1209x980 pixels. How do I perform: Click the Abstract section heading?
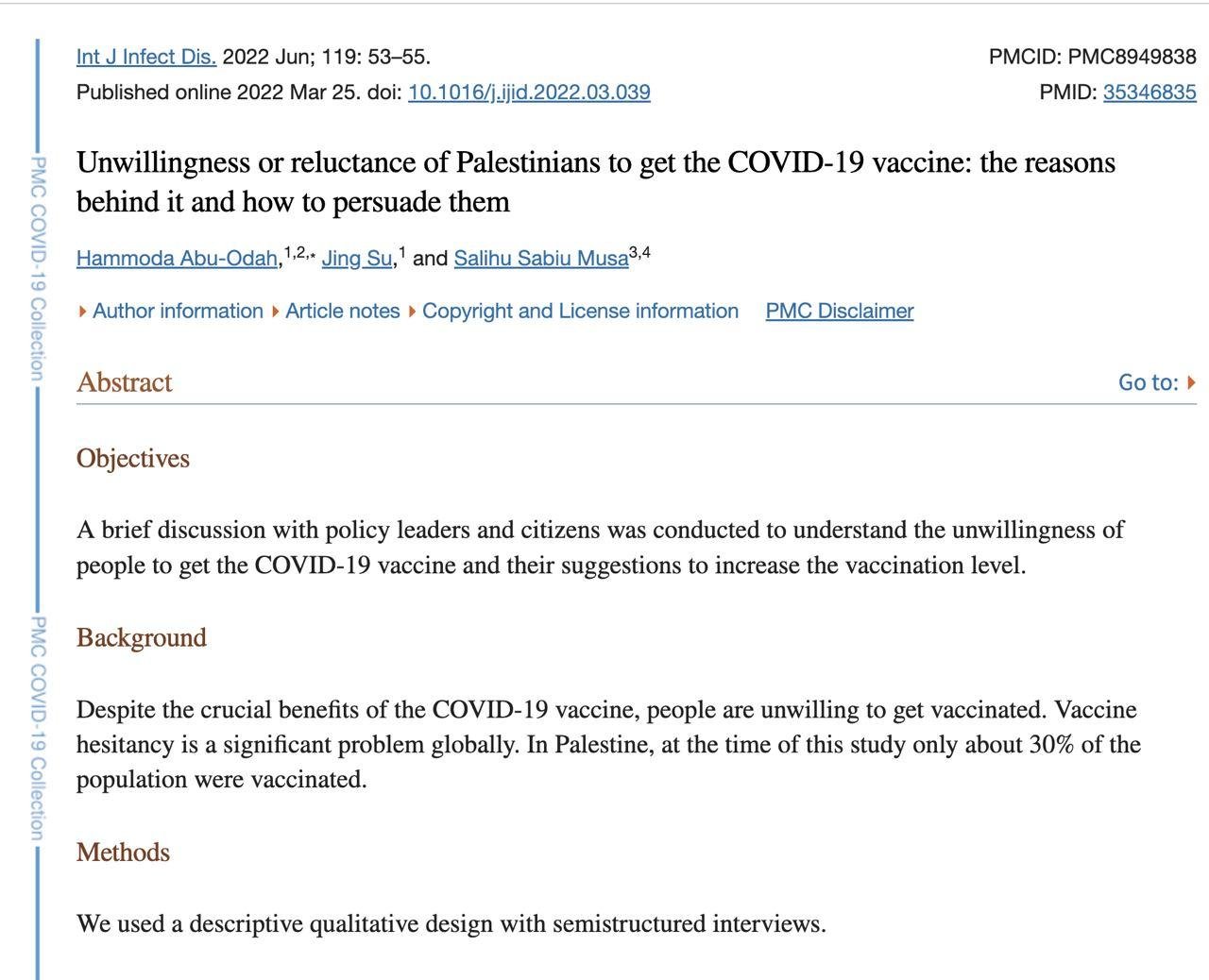pos(125,382)
